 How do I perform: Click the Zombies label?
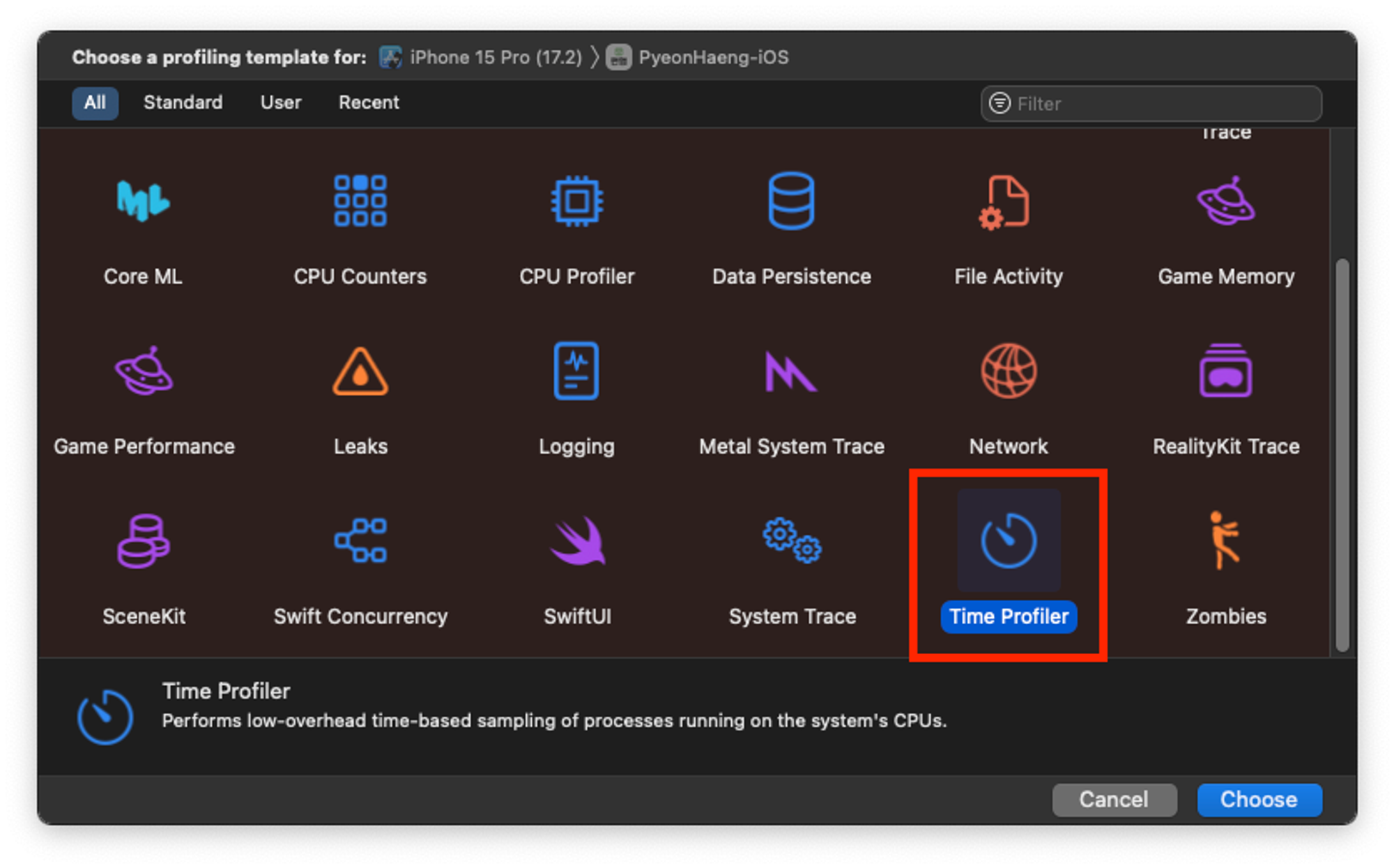1226,617
